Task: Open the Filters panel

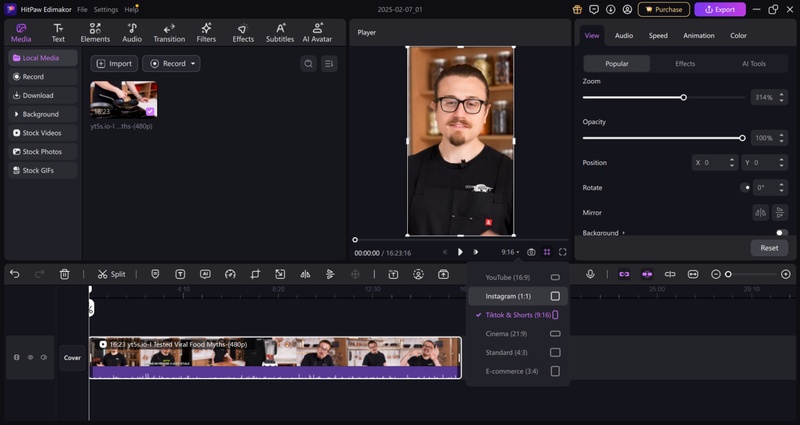Action: 206,33
